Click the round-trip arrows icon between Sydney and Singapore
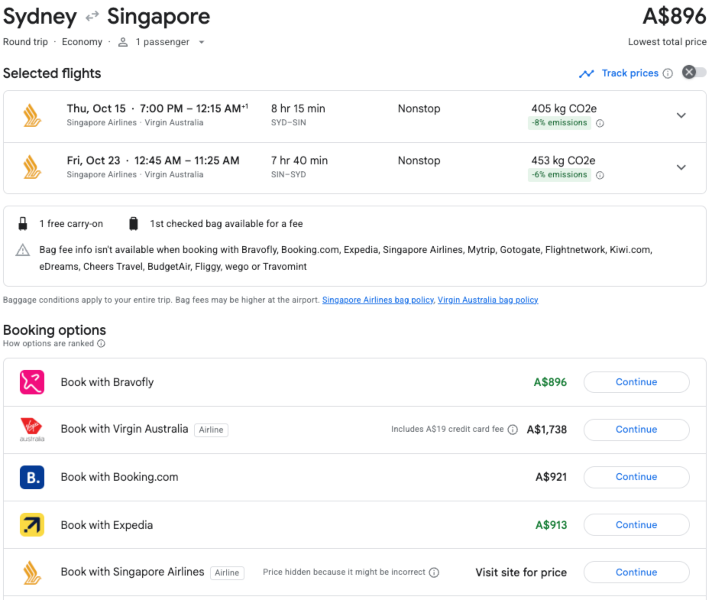This screenshot has width=712, height=600. (x=92, y=16)
